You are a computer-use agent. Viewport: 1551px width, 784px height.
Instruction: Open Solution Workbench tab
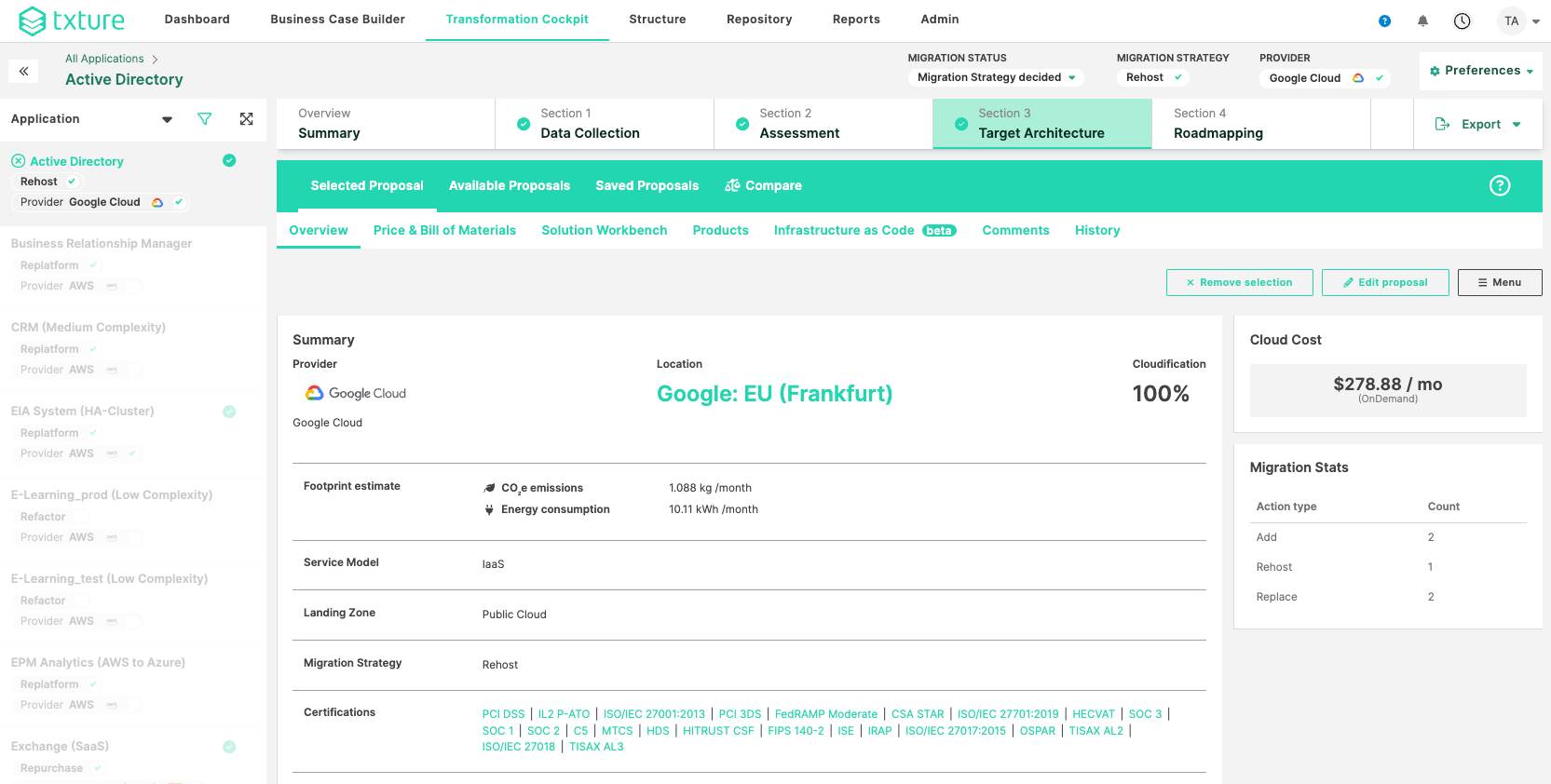(605, 230)
